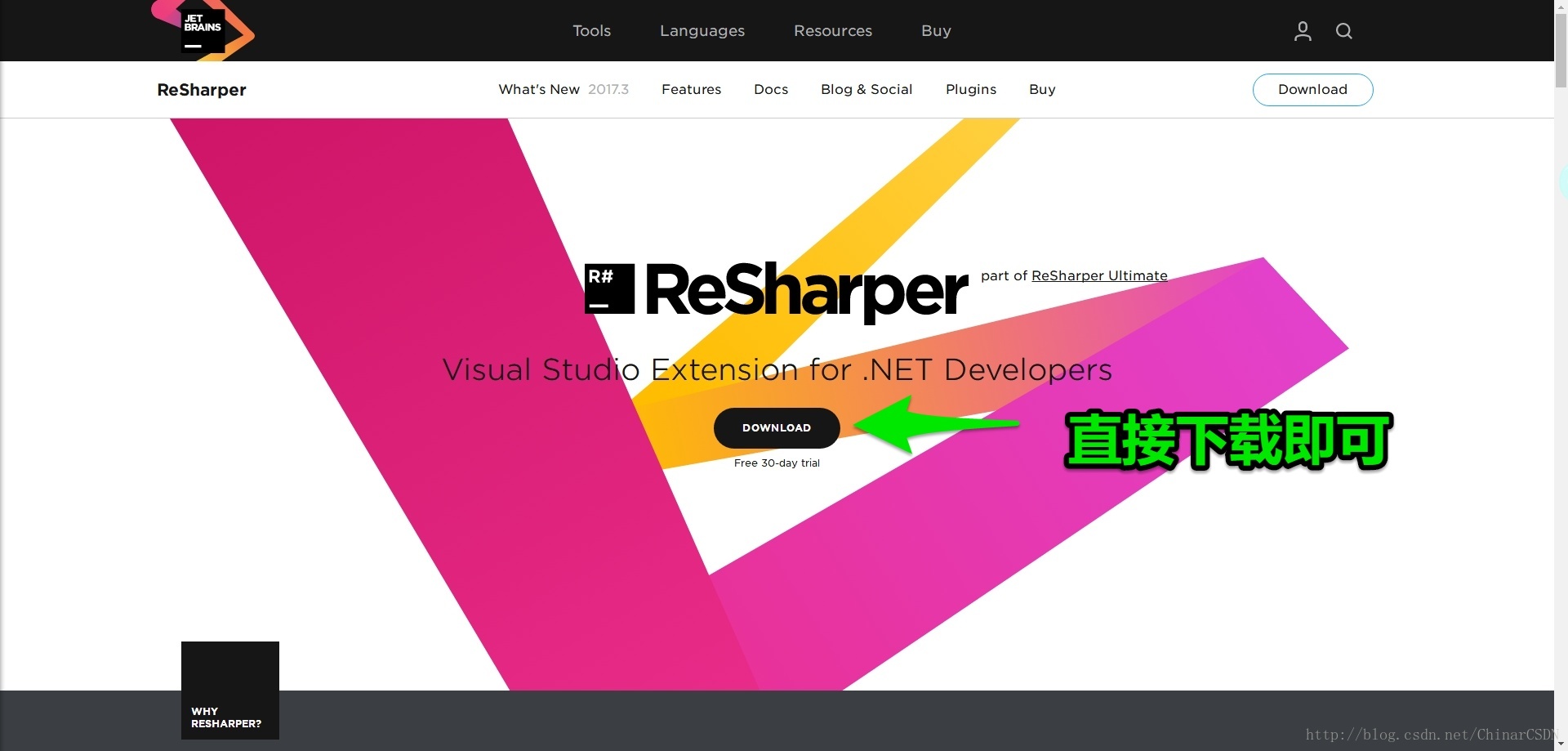Click the R# ReSharper logo icon
Viewport: 1568px width, 751px height.
tap(609, 288)
